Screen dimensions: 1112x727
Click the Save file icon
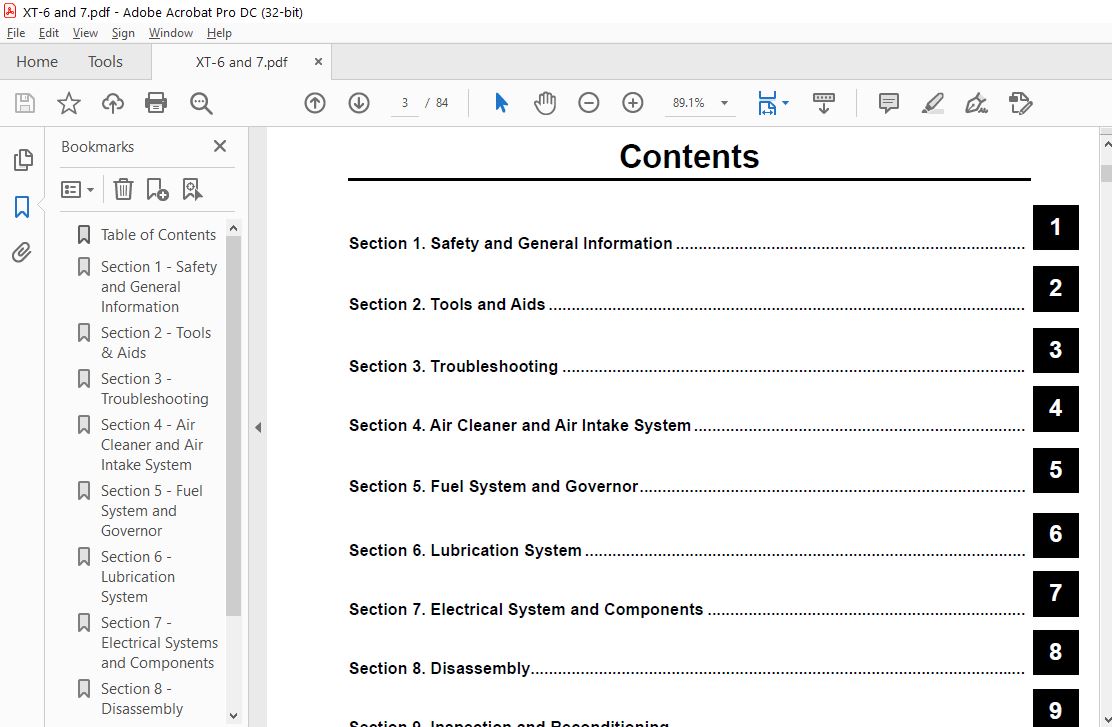[25, 104]
